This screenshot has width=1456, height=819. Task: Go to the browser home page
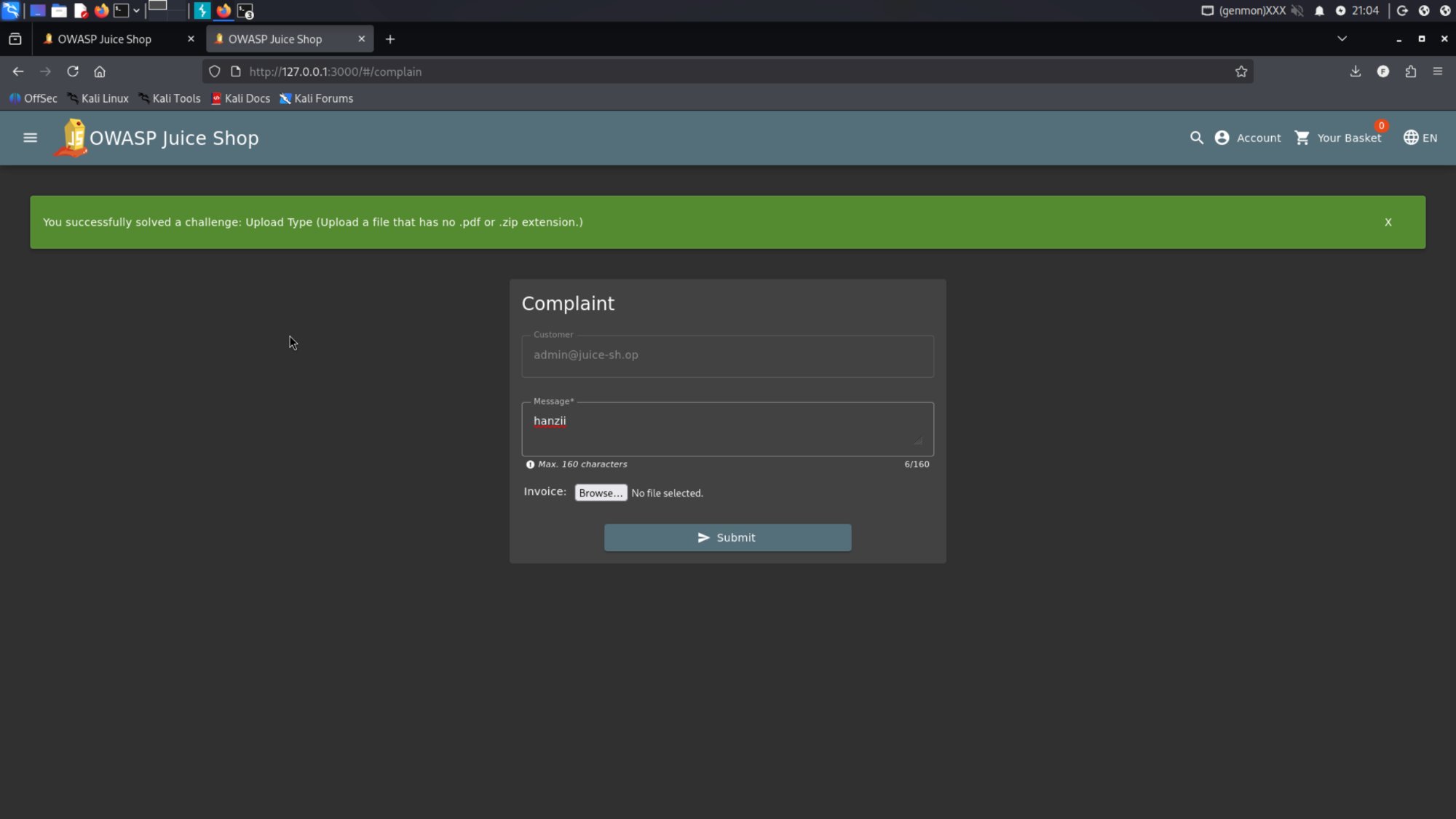(100, 71)
